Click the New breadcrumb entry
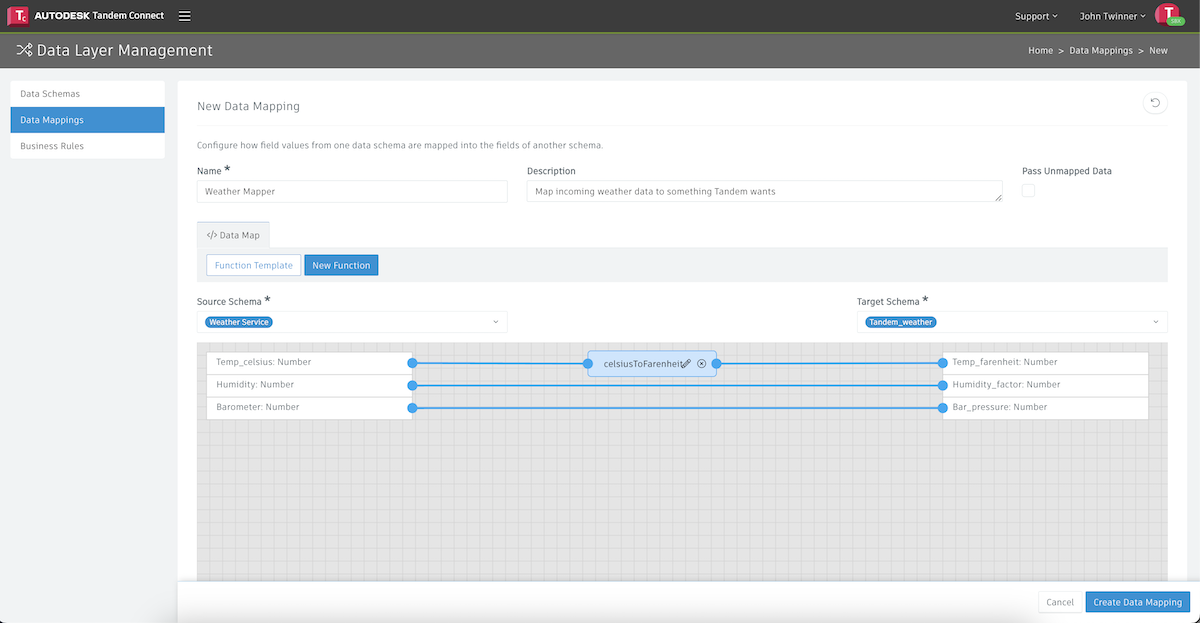Screen dimensions: 1200x623 coord(1158,50)
